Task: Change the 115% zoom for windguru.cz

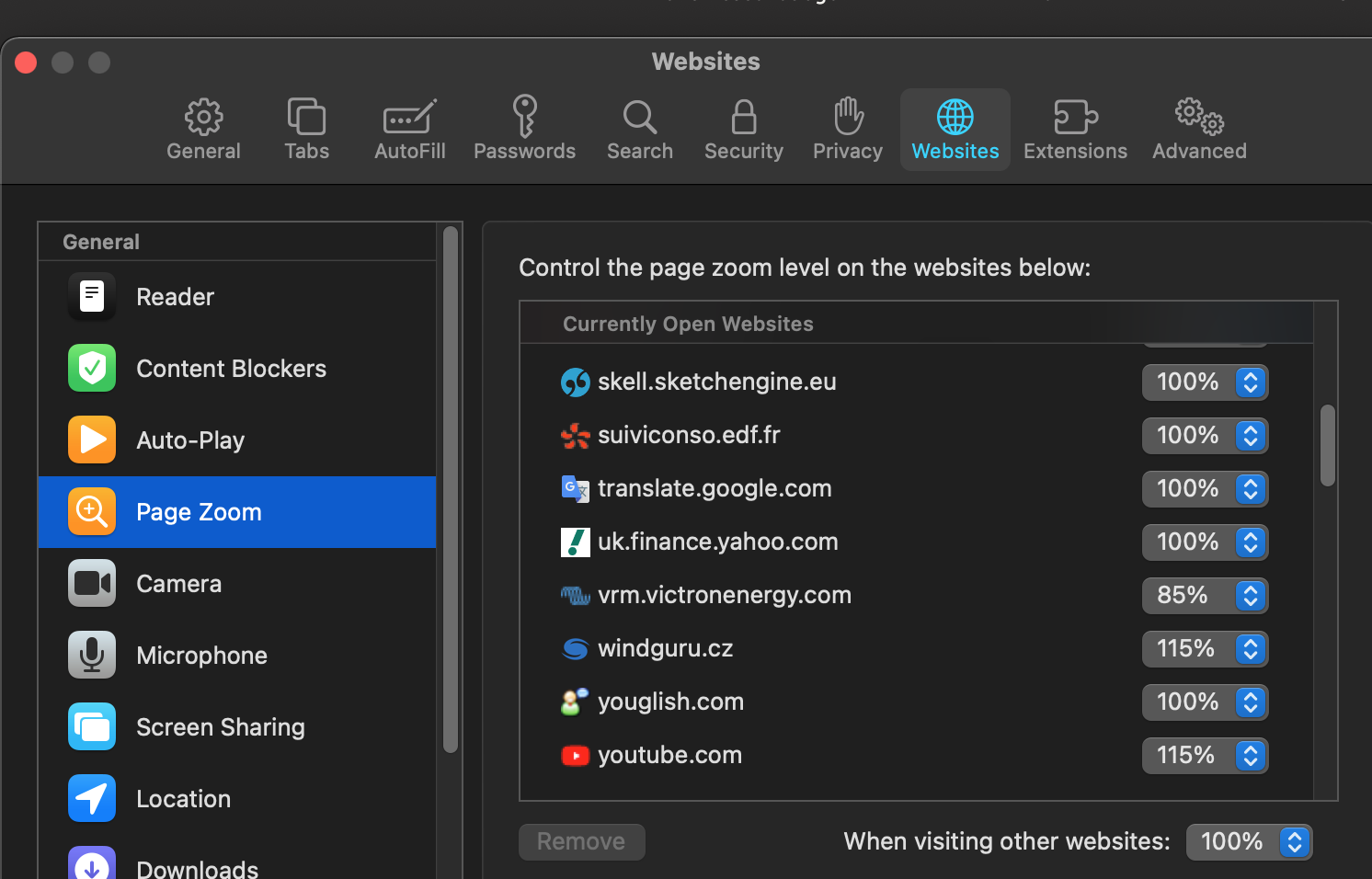Action: pyautogui.click(x=1205, y=649)
